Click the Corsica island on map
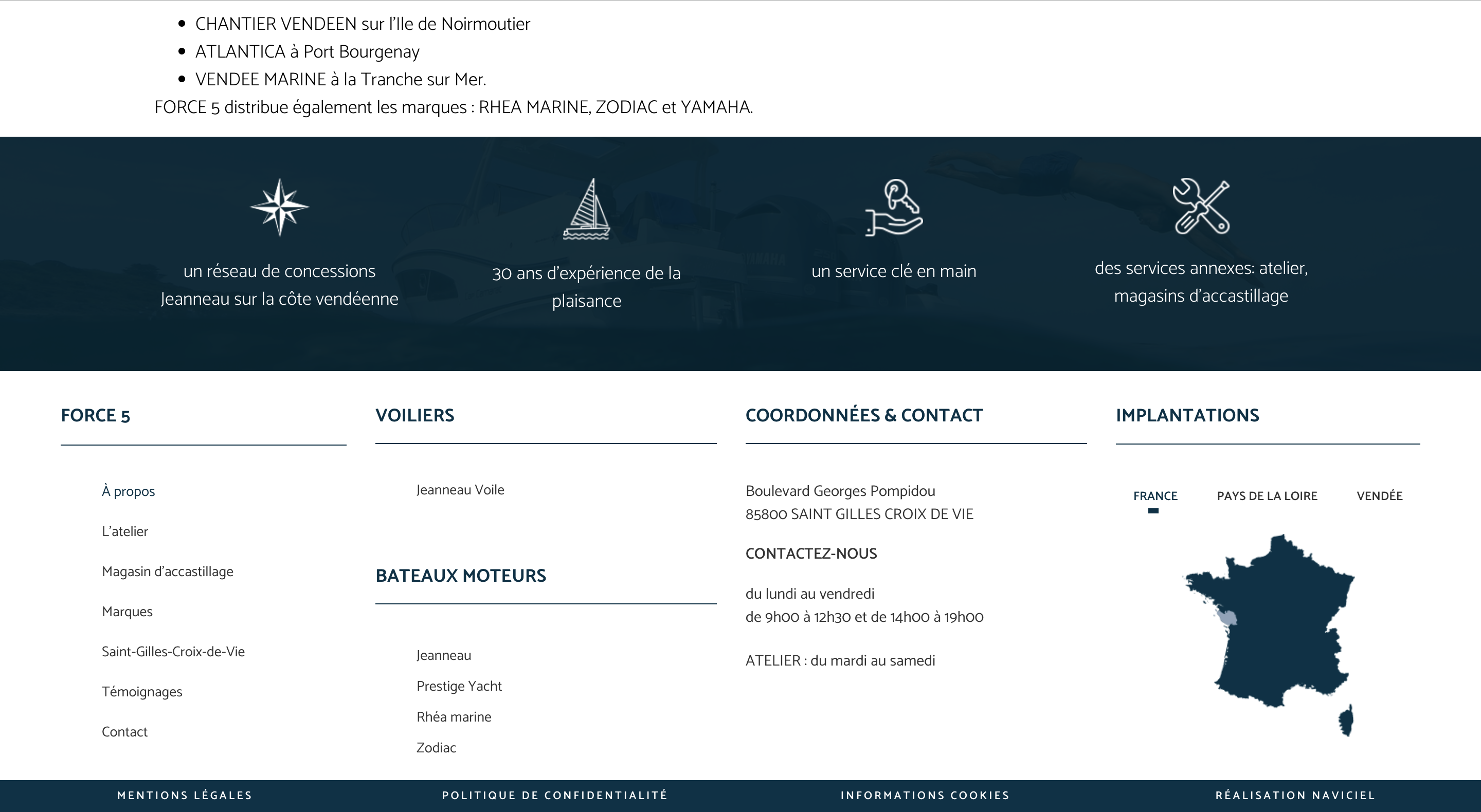Image resolution: width=1481 pixels, height=812 pixels. 1347,720
